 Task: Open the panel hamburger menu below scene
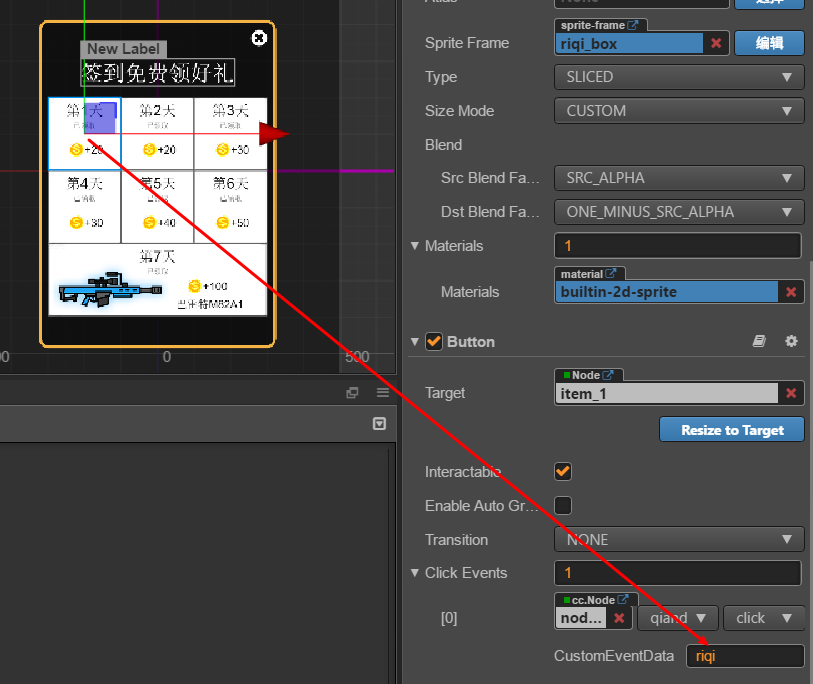click(x=383, y=393)
